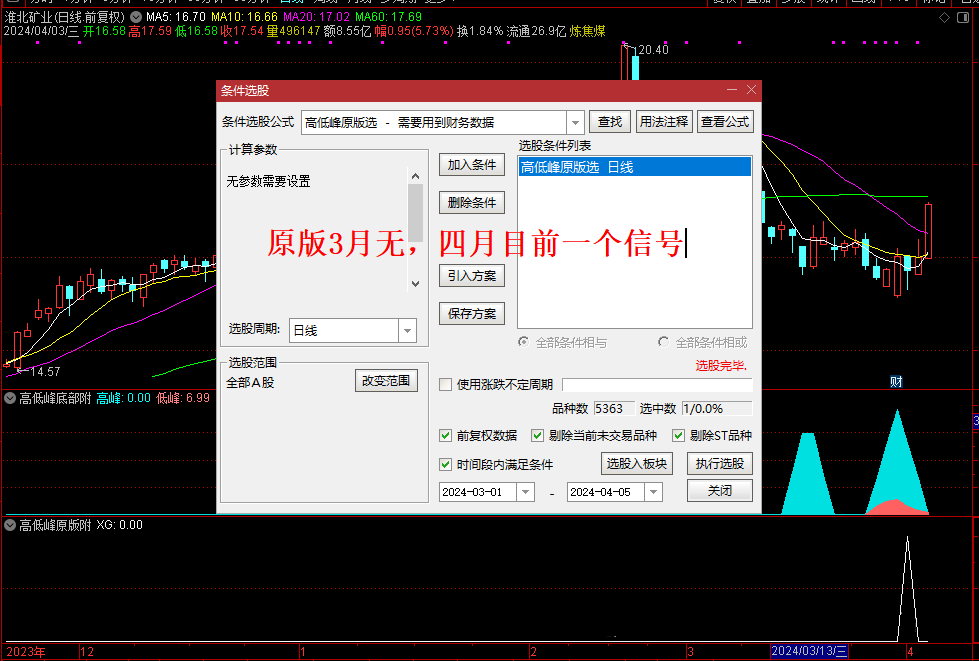Click the circular arrow icon beside 淮北矿业 title
The height and width of the screenshot is (661, 979).
coord(135,17)
